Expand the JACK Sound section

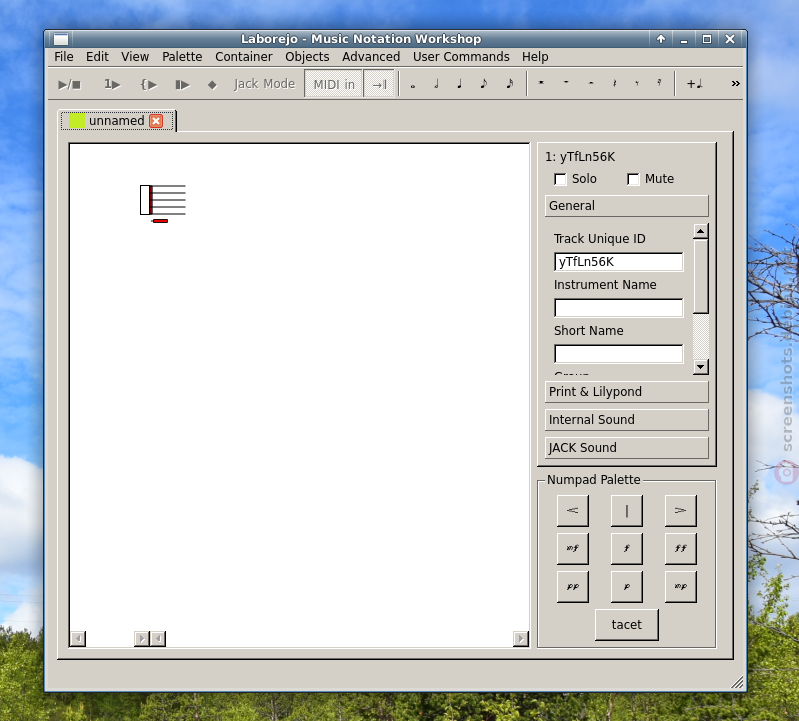tap(627, 448)
